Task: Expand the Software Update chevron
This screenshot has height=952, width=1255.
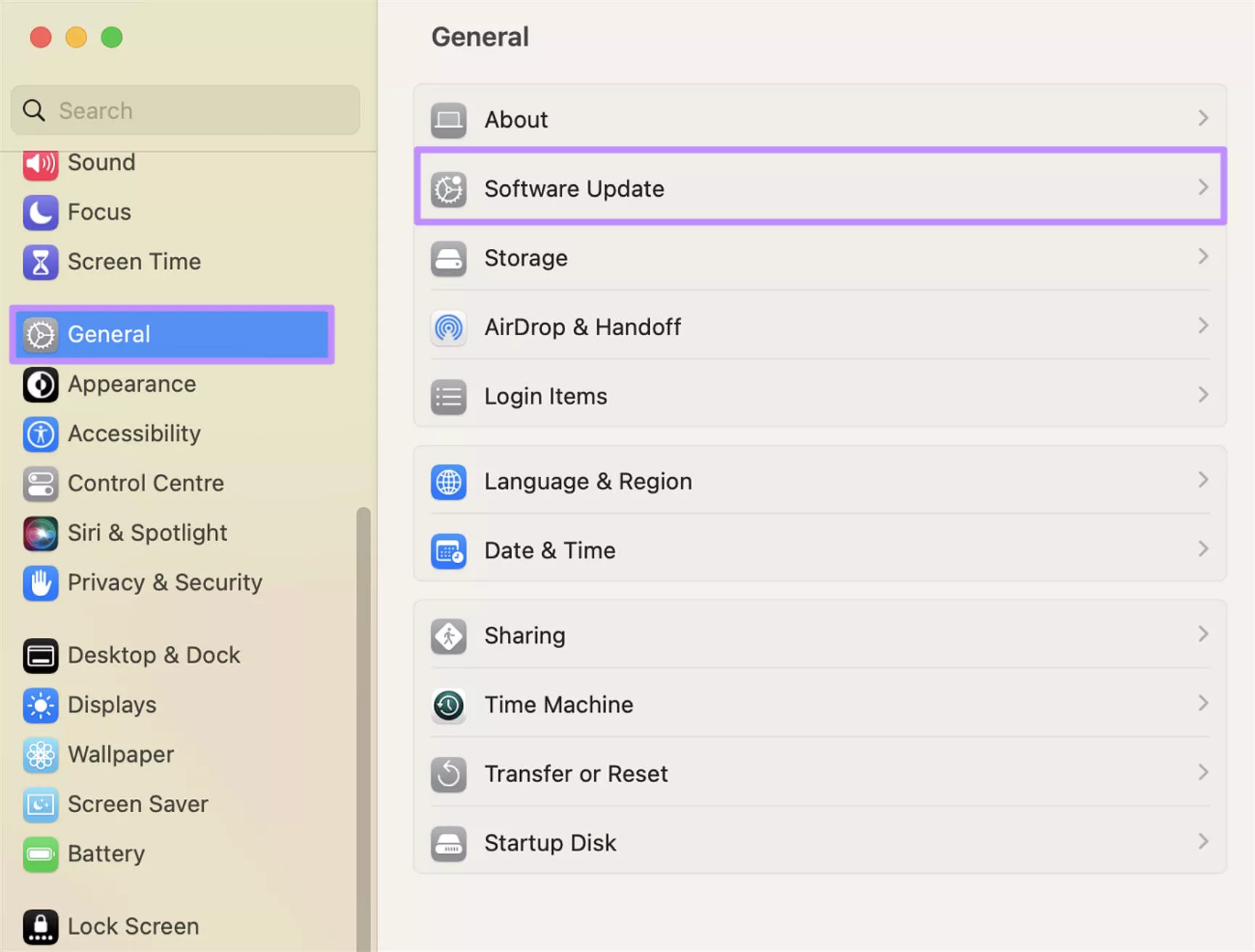Action: (x=1203, y=187)
